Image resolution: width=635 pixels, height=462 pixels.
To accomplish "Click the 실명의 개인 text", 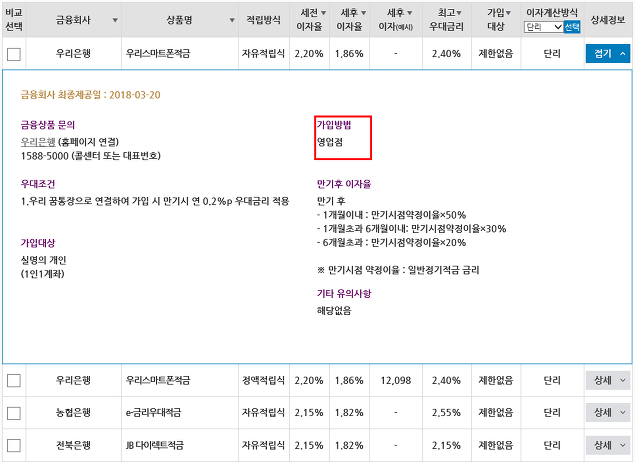I will pos(43,260).
